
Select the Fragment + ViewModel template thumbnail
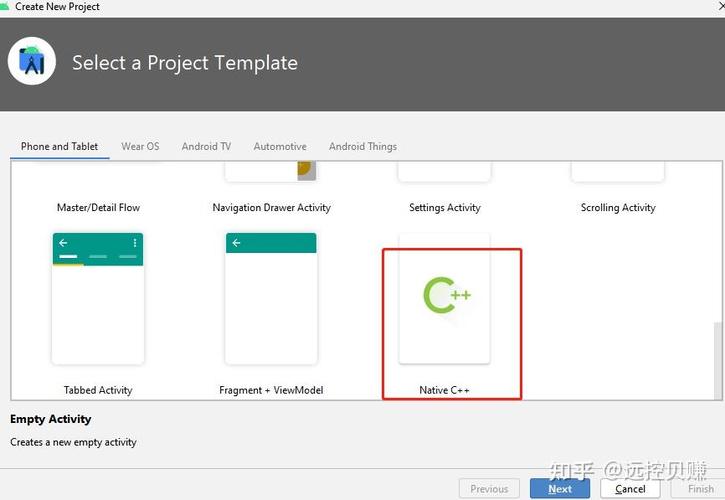pos(271,298)
